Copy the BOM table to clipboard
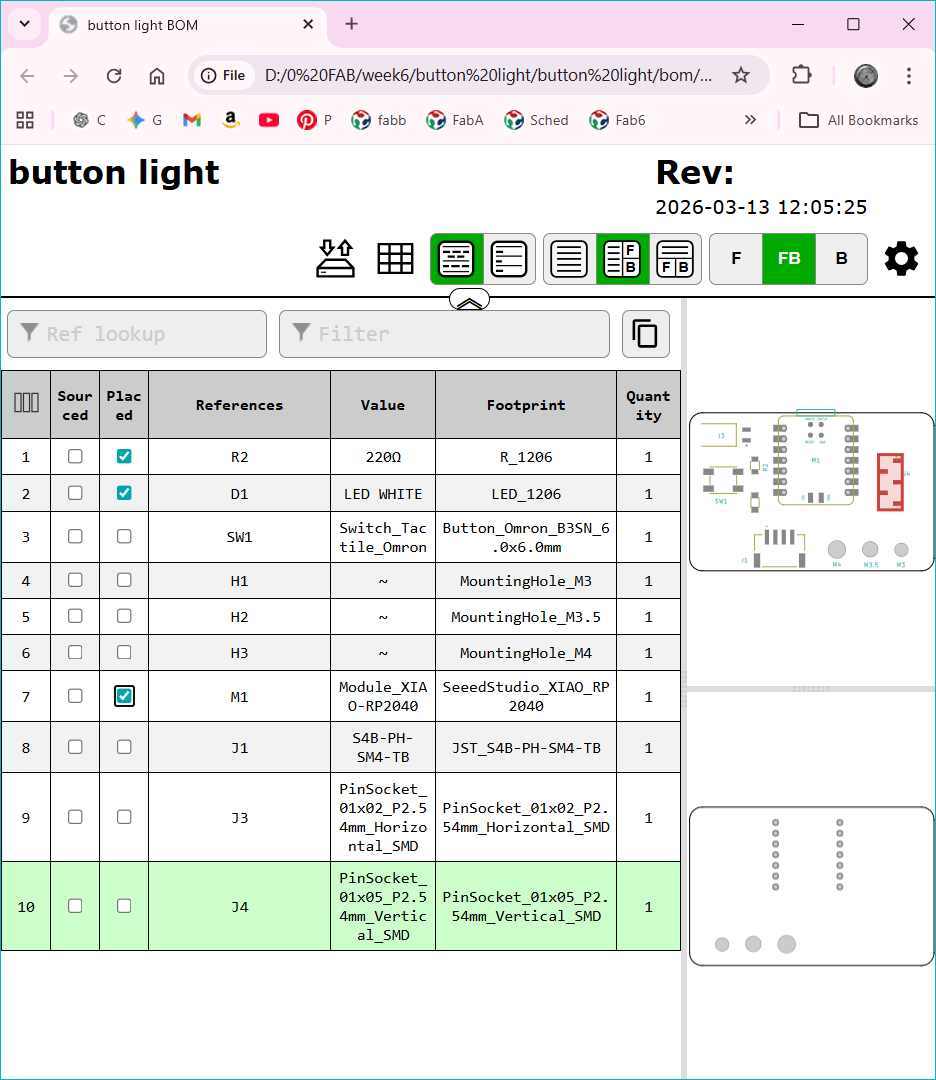Viewport: 936px width, 1080px height. click(645, 334)
